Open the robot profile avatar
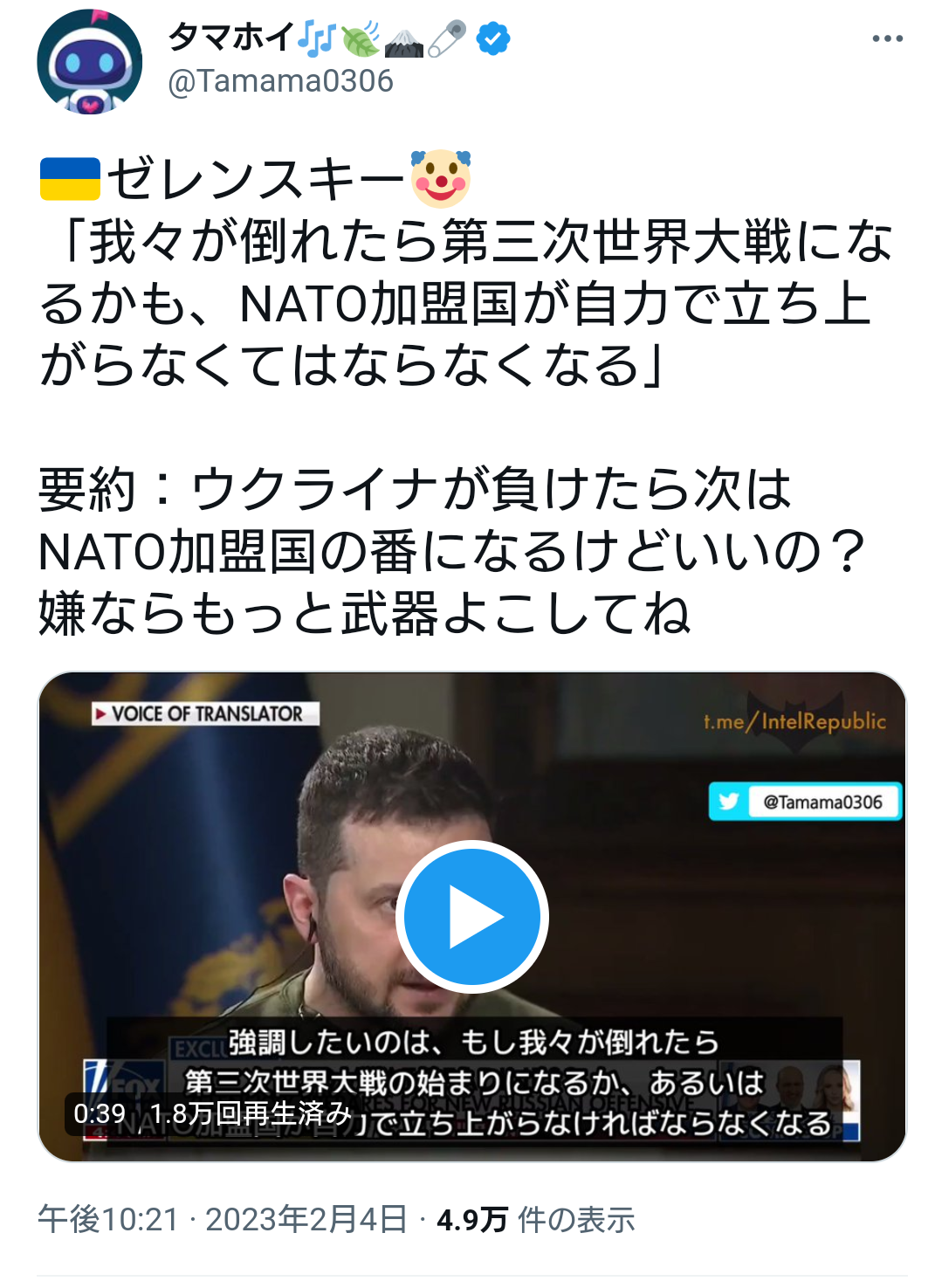The height and width of the screenshot is (1288, 935). tap(89, 62)
